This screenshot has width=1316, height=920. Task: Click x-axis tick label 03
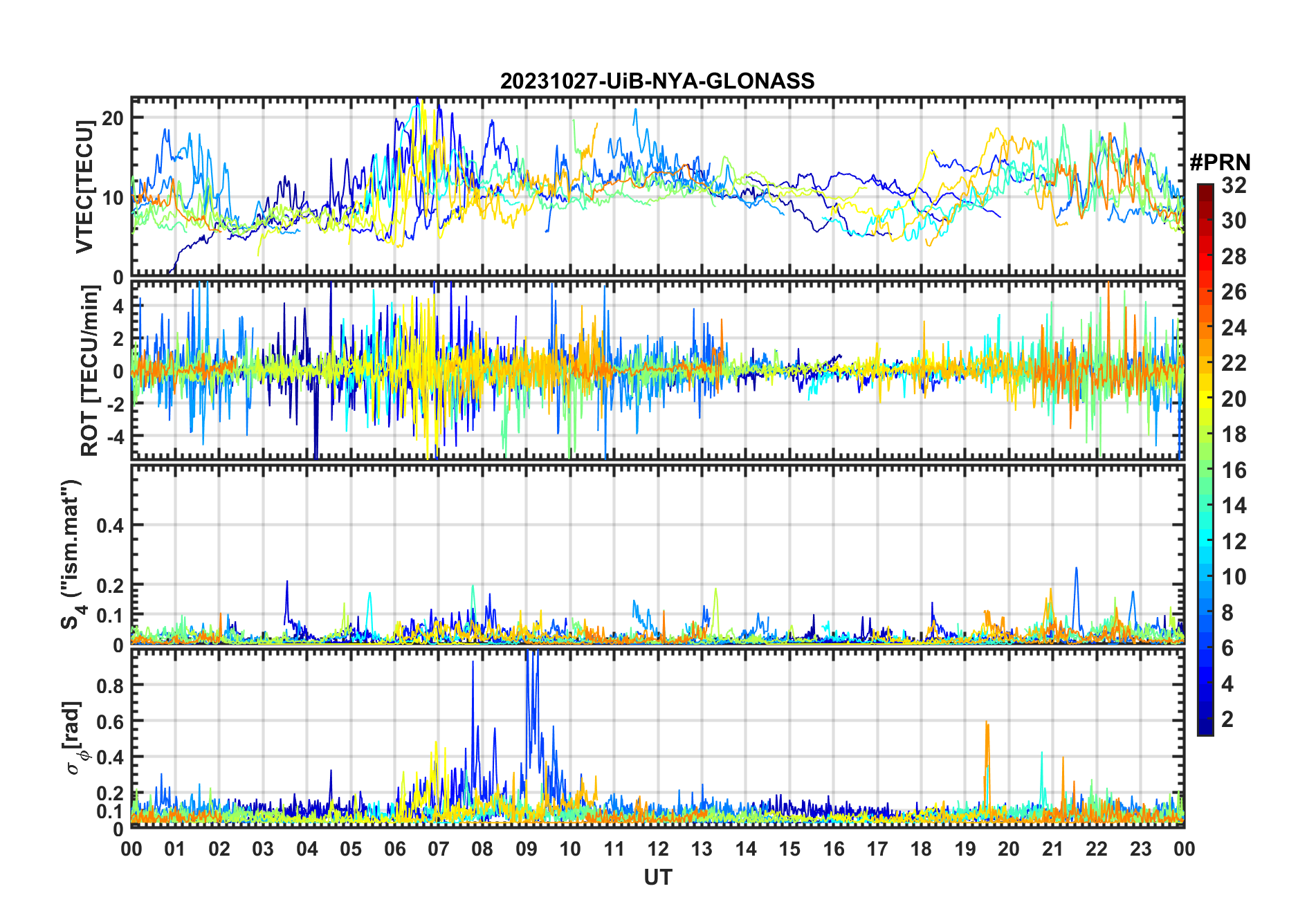[263, 849]
